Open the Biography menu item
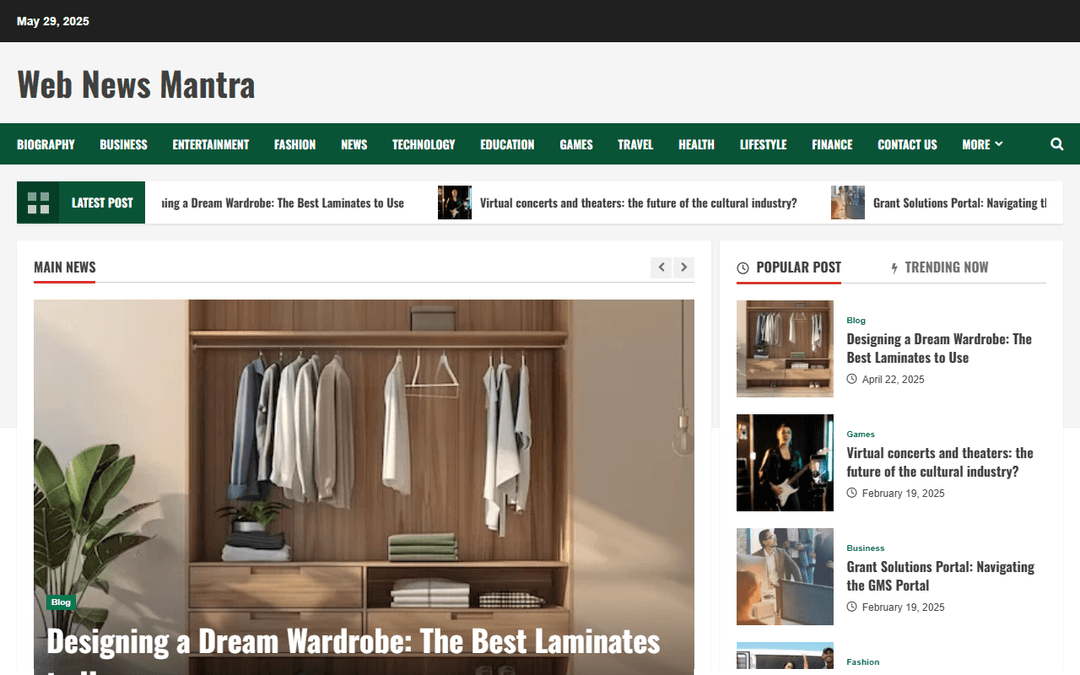Screen dimensions: 1080x675 pyautogui.click(x=45, y=144)
